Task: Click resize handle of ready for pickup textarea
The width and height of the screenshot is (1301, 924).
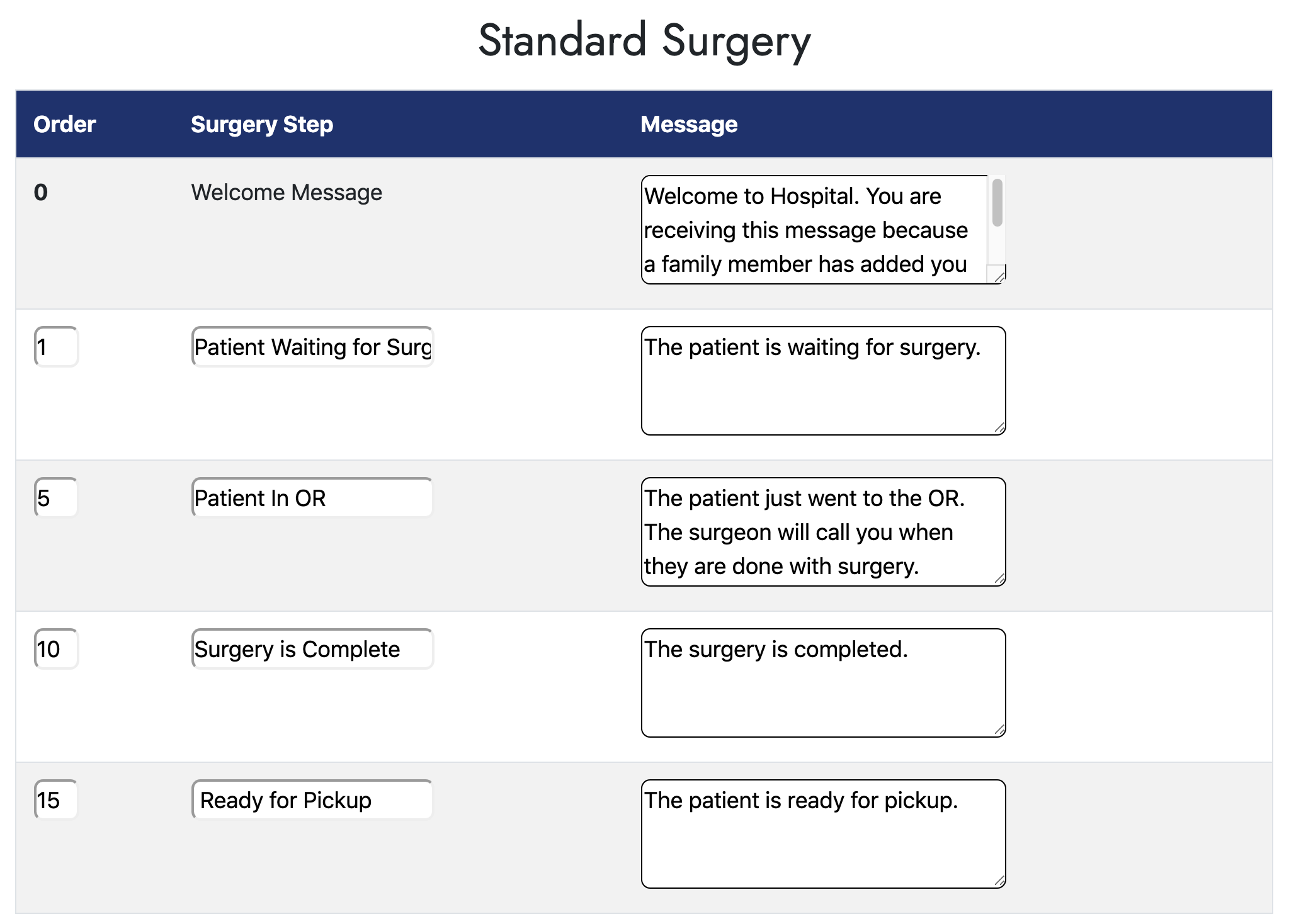Action: (999, 881)
